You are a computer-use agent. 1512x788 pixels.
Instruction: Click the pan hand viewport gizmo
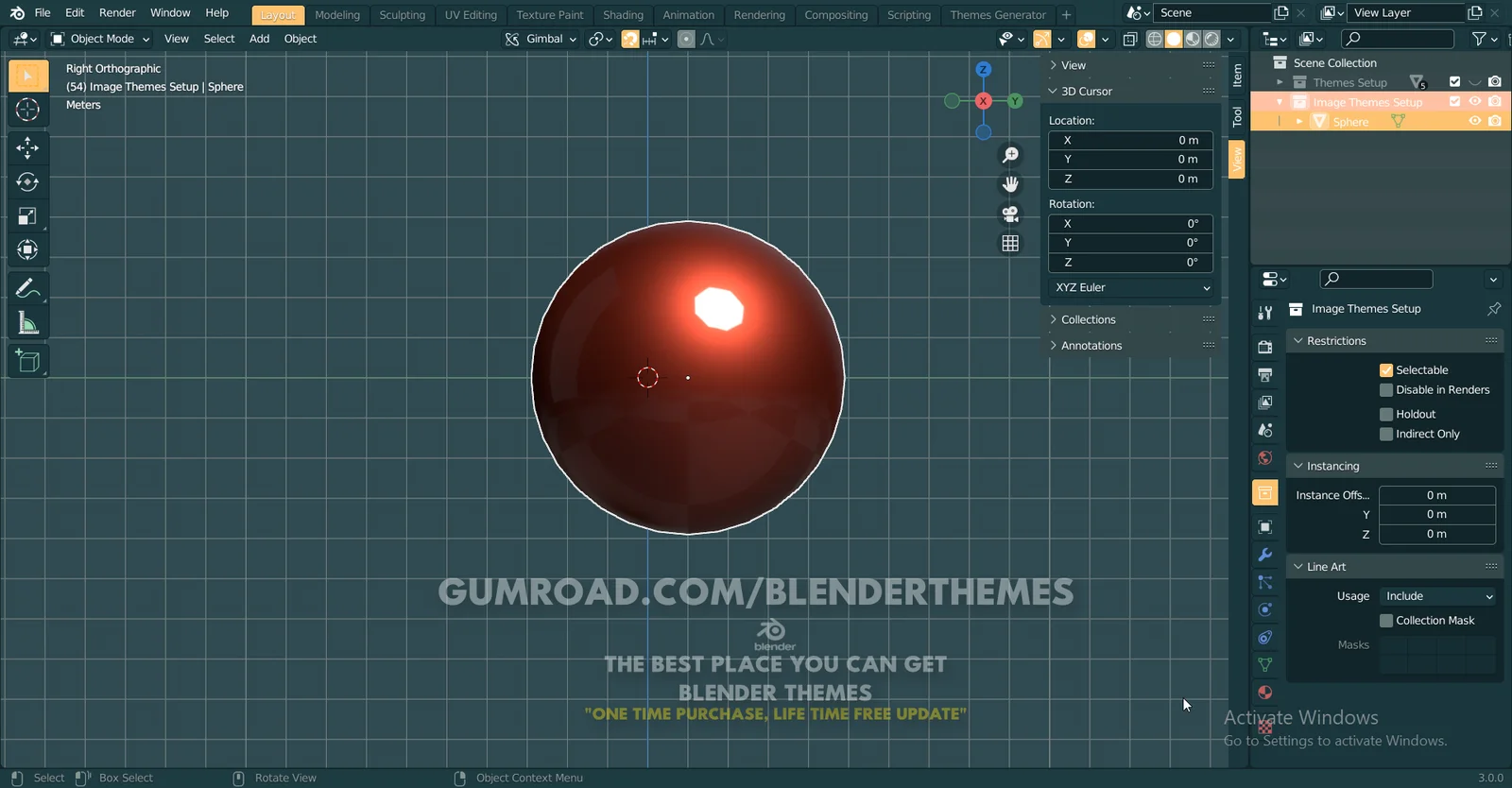click(1010, 184)
